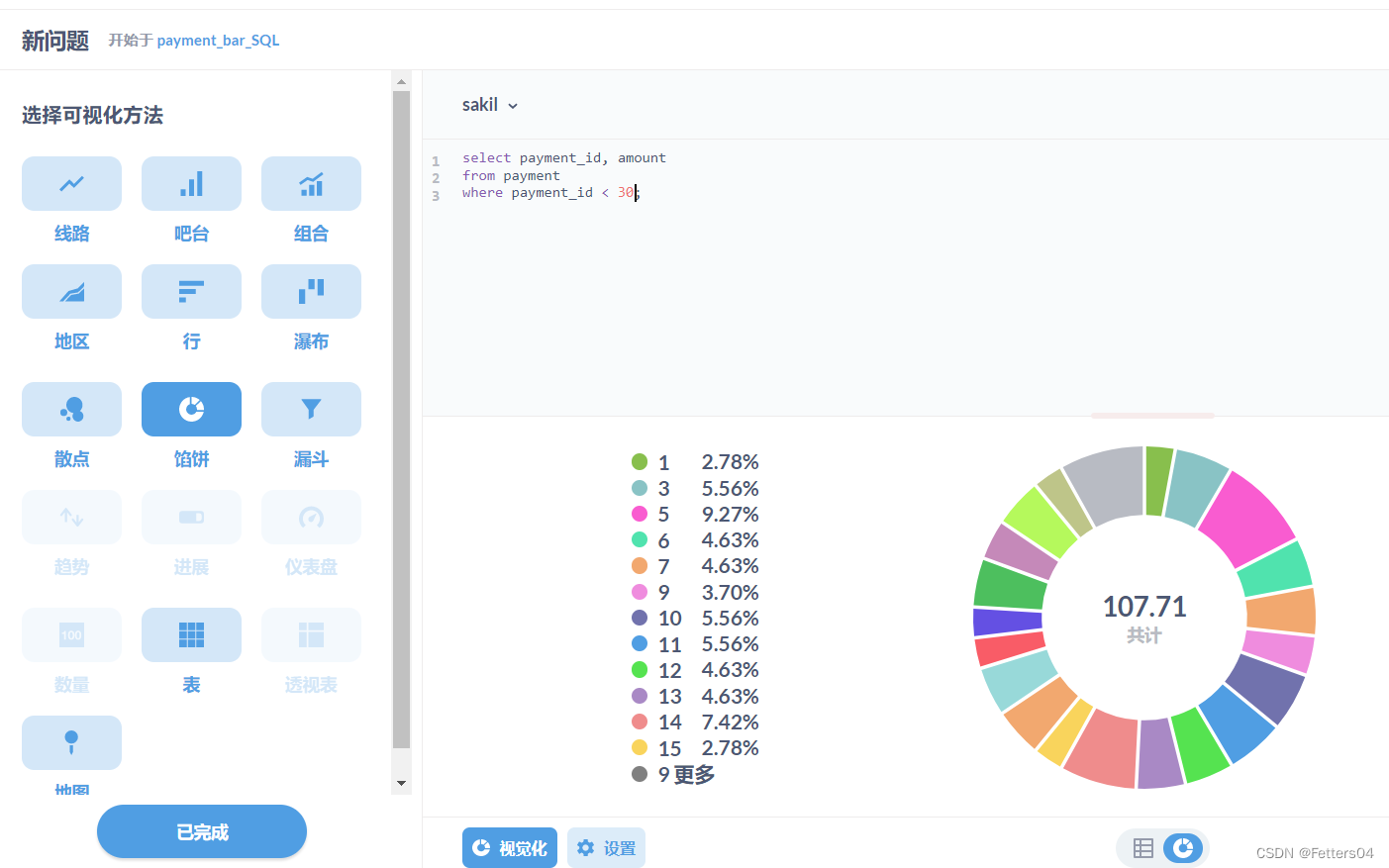Screen dimensions: 1389x868
Task: Click the 馅饼 pie chart icon
Action: point(191,410)
